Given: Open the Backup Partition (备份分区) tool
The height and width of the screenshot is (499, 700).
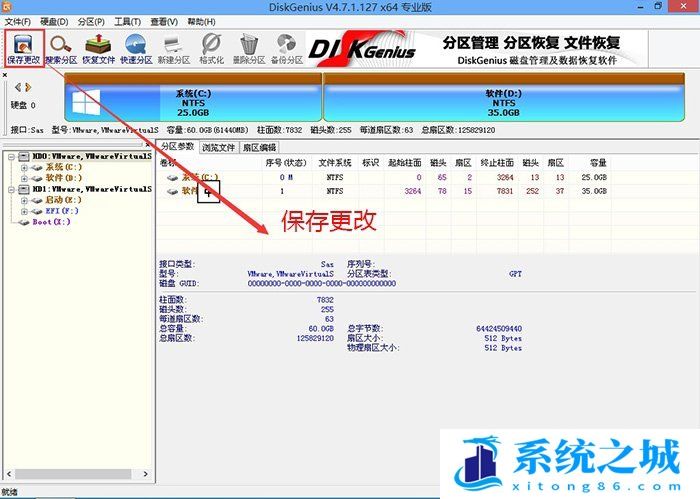Looking at the screenshot, I should pos(286,48).
